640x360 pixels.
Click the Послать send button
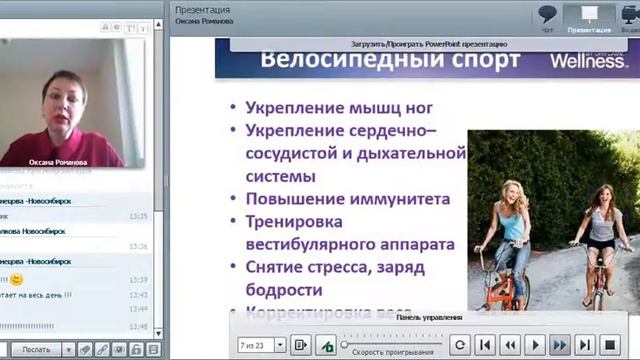(x=36, y=350)
